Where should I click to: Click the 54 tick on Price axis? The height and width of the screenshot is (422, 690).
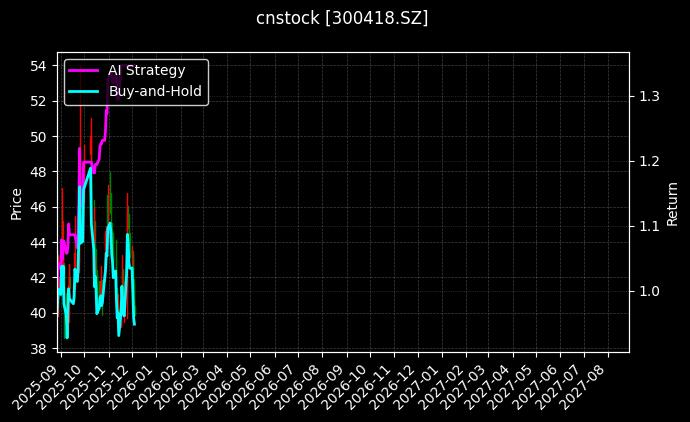tap(39, 66)
